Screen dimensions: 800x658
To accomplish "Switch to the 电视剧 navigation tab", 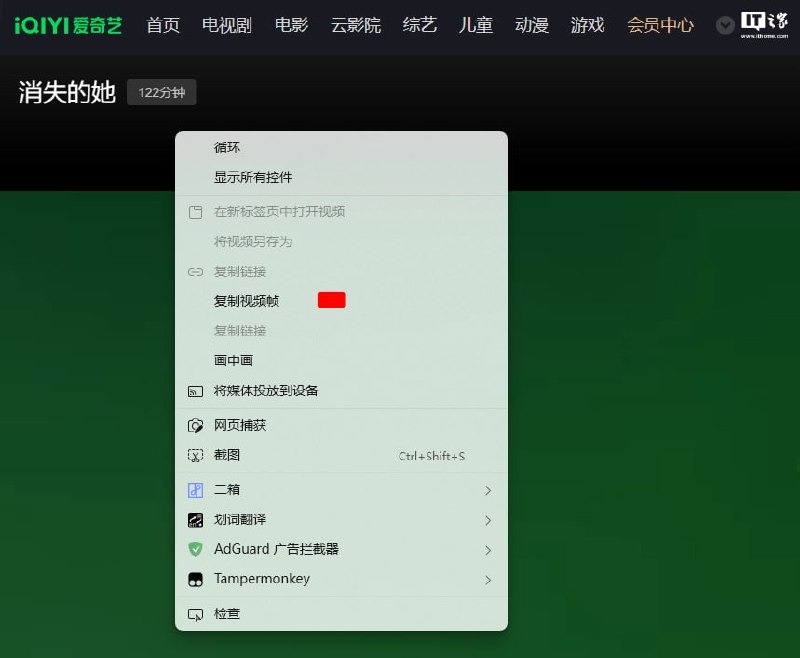I will 225,27.
